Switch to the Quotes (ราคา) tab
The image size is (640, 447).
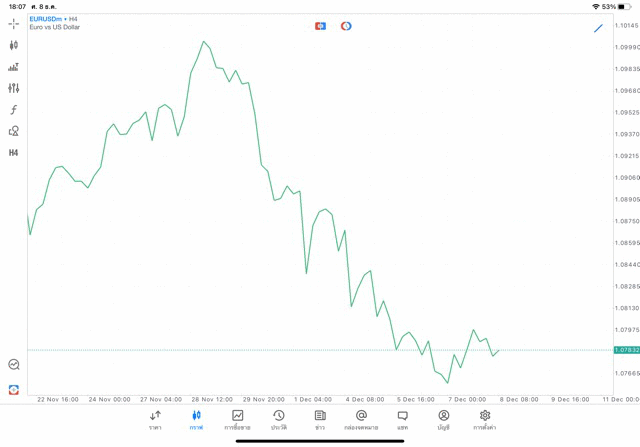[x=155, y=420]
